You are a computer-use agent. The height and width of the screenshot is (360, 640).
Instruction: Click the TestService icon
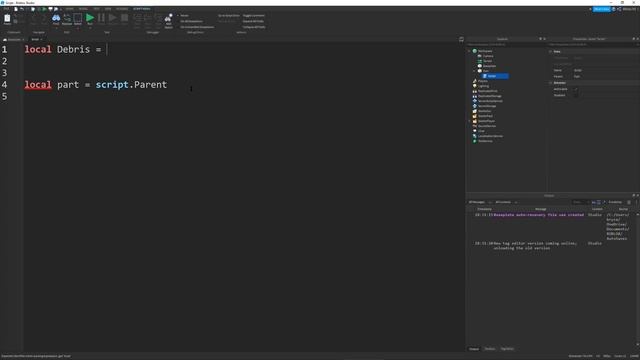point(475,141)
